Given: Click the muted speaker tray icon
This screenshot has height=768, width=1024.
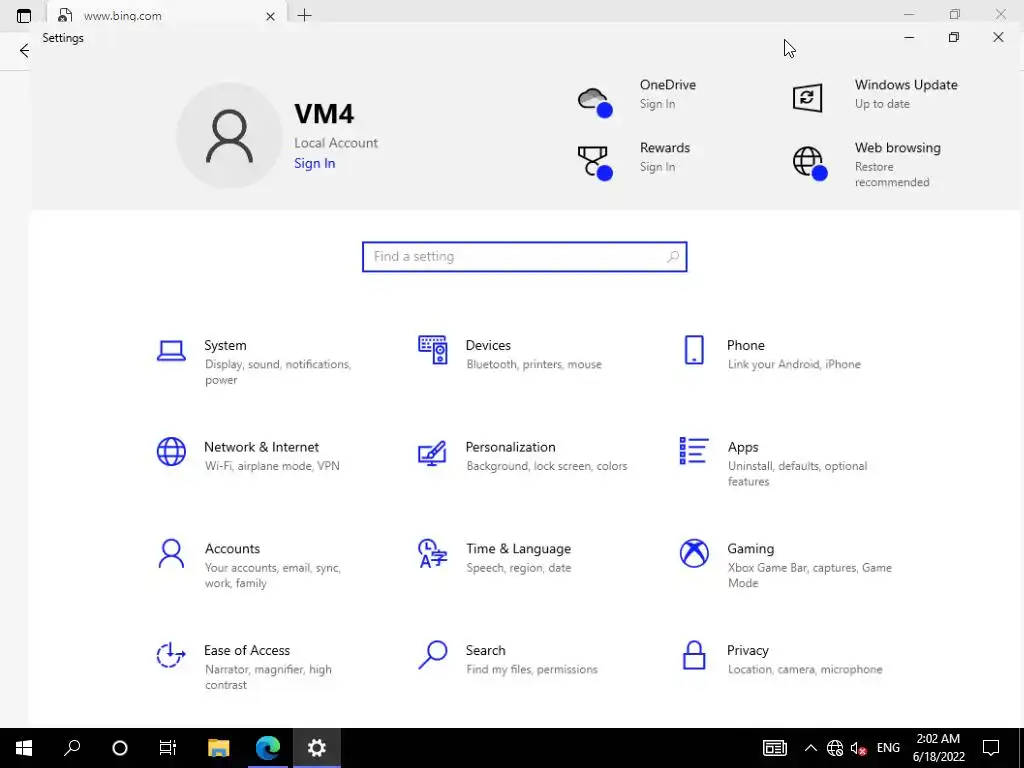Looking at the screenshot, I should pos(858,748).
